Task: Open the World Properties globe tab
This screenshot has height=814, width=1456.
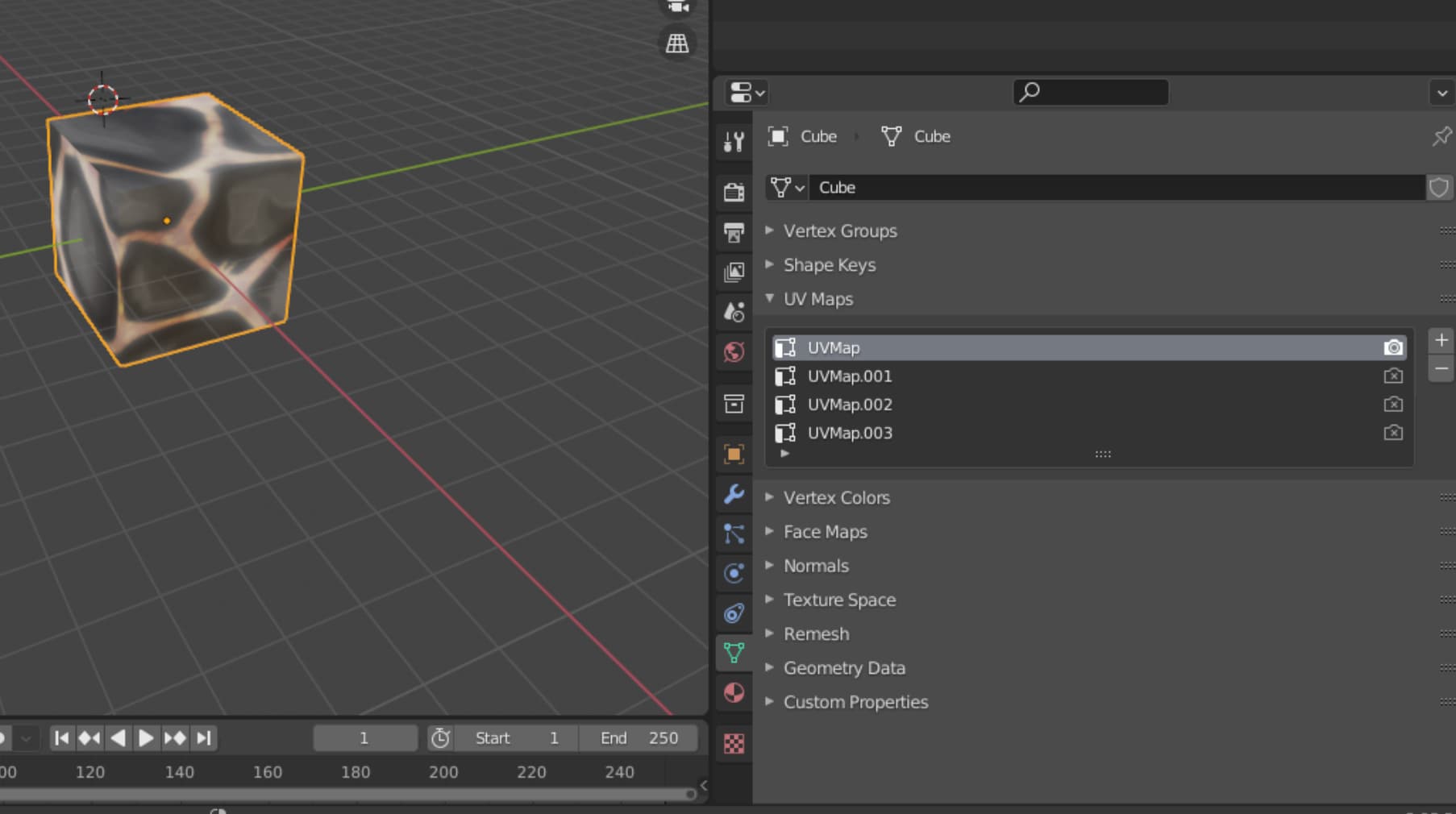Action: tap(734, 352)
